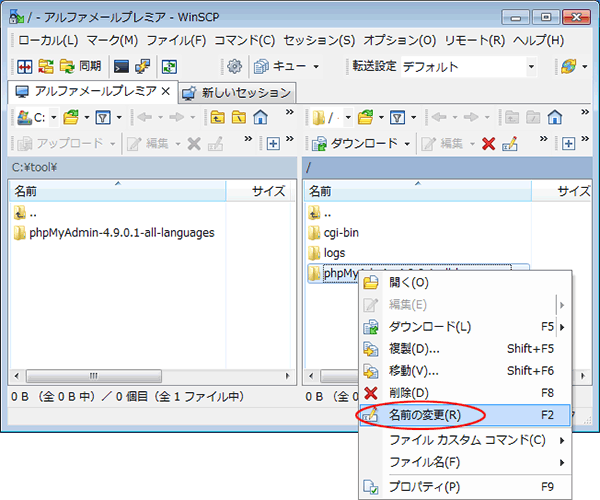Viewport: 600px width, 500px height.
Task: Select 名前の変更(R) in the context menu
Action: click(424, 414)
